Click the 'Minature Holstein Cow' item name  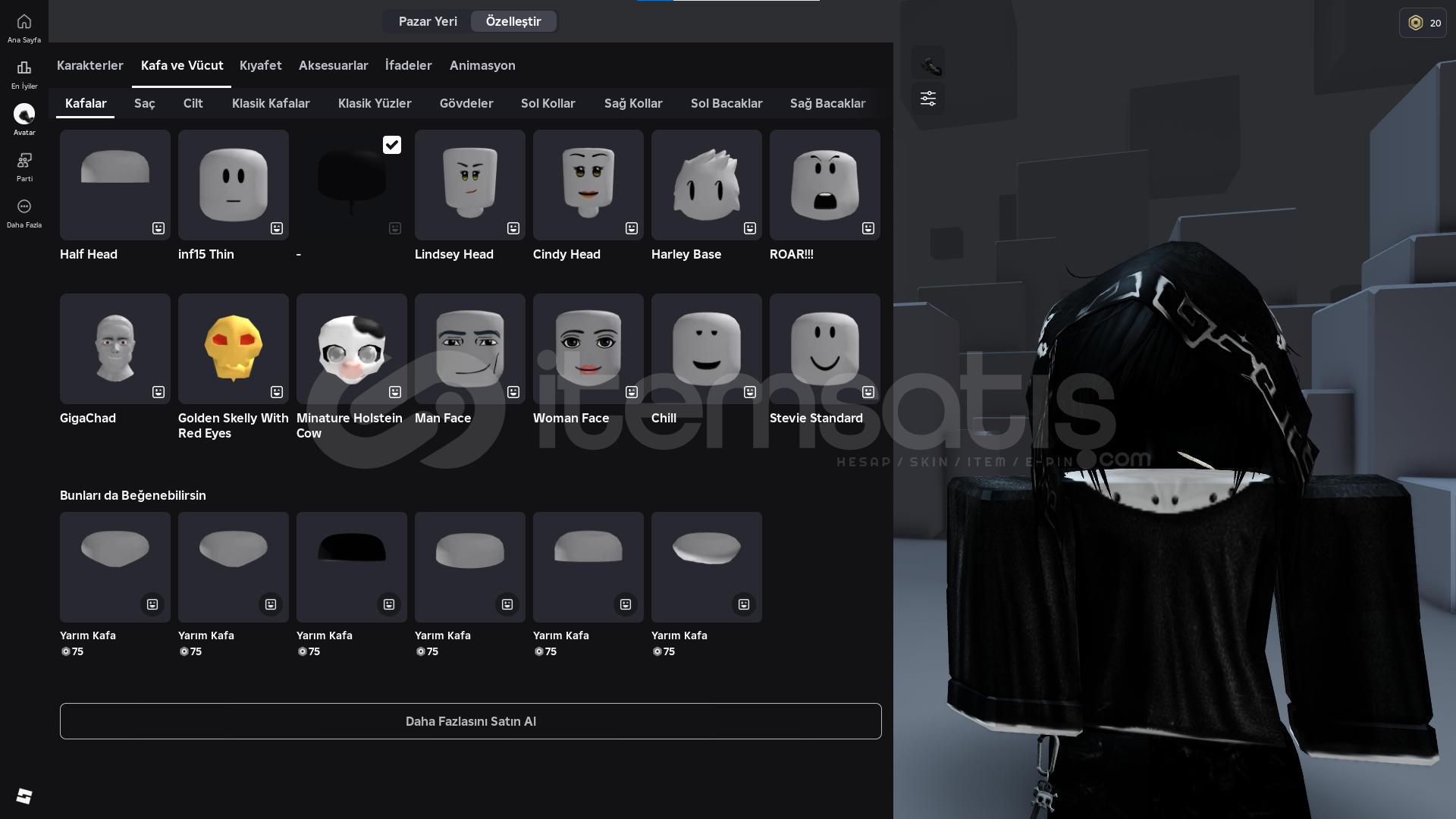(350, 425)
